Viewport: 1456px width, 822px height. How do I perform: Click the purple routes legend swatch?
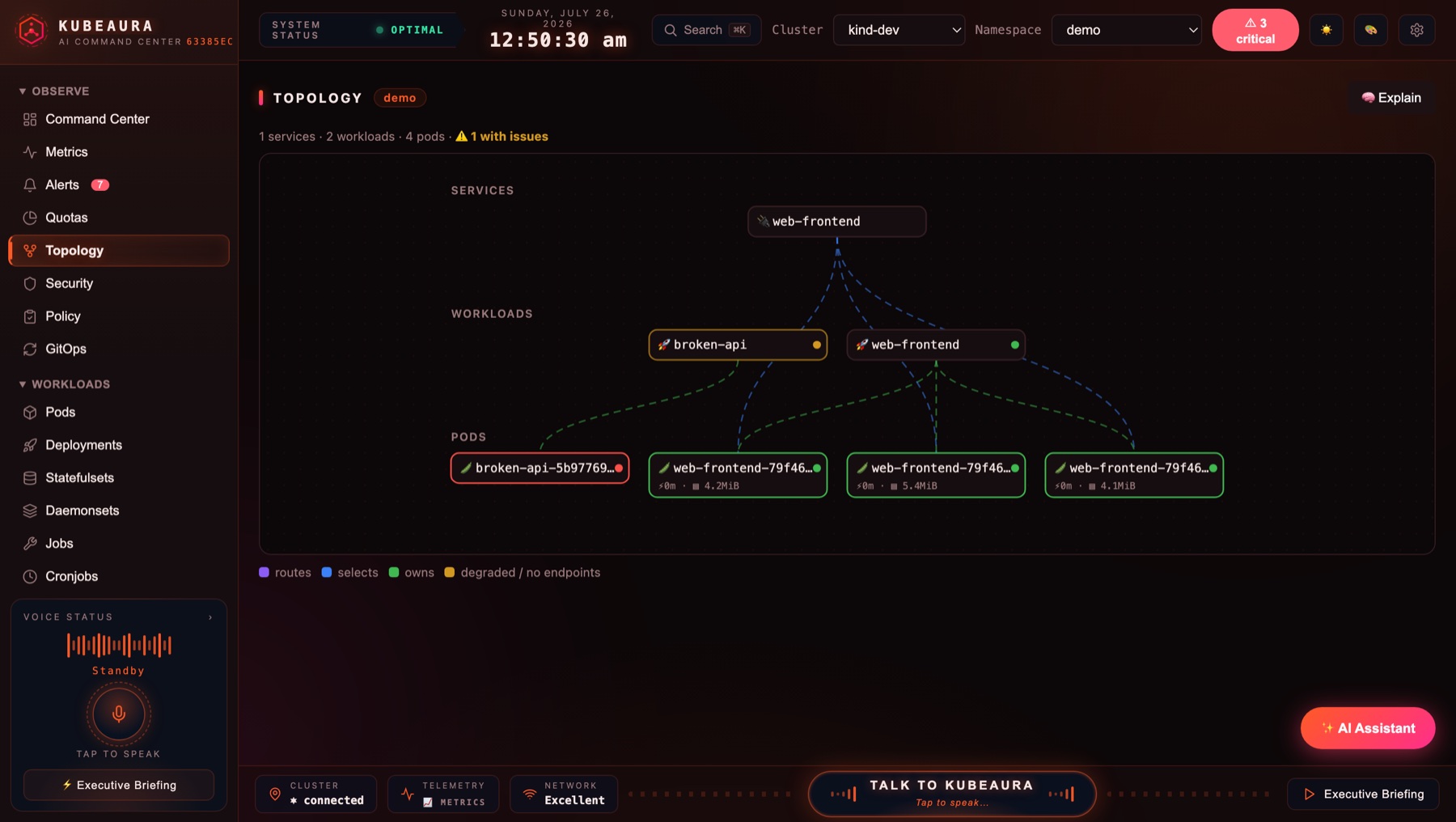(264, 572)
